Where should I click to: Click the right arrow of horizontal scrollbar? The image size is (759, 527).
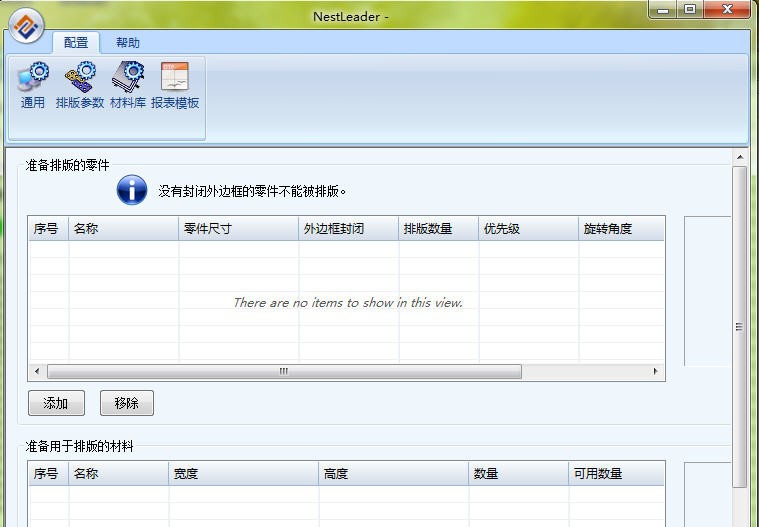[655, 371]
